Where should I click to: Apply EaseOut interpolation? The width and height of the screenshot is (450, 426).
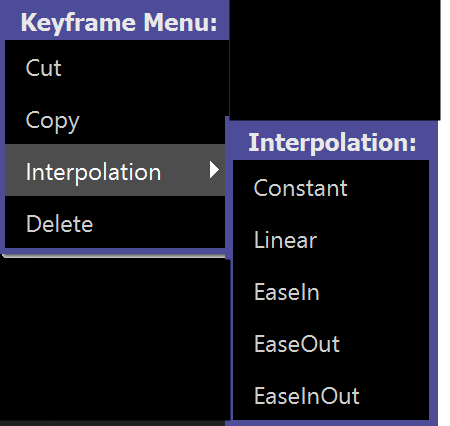tap(331, 343)
